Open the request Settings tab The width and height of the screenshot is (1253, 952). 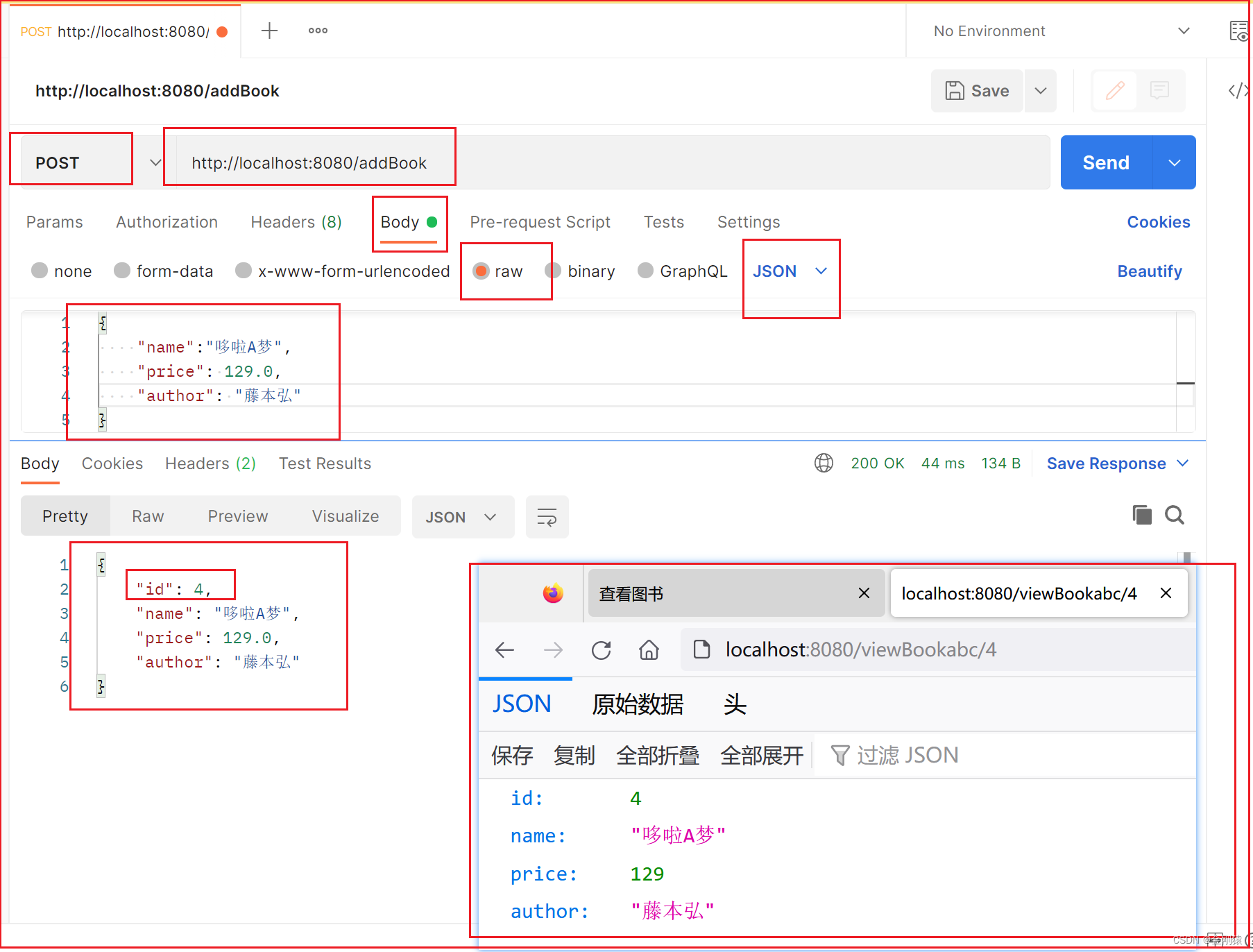coord(748,222)
